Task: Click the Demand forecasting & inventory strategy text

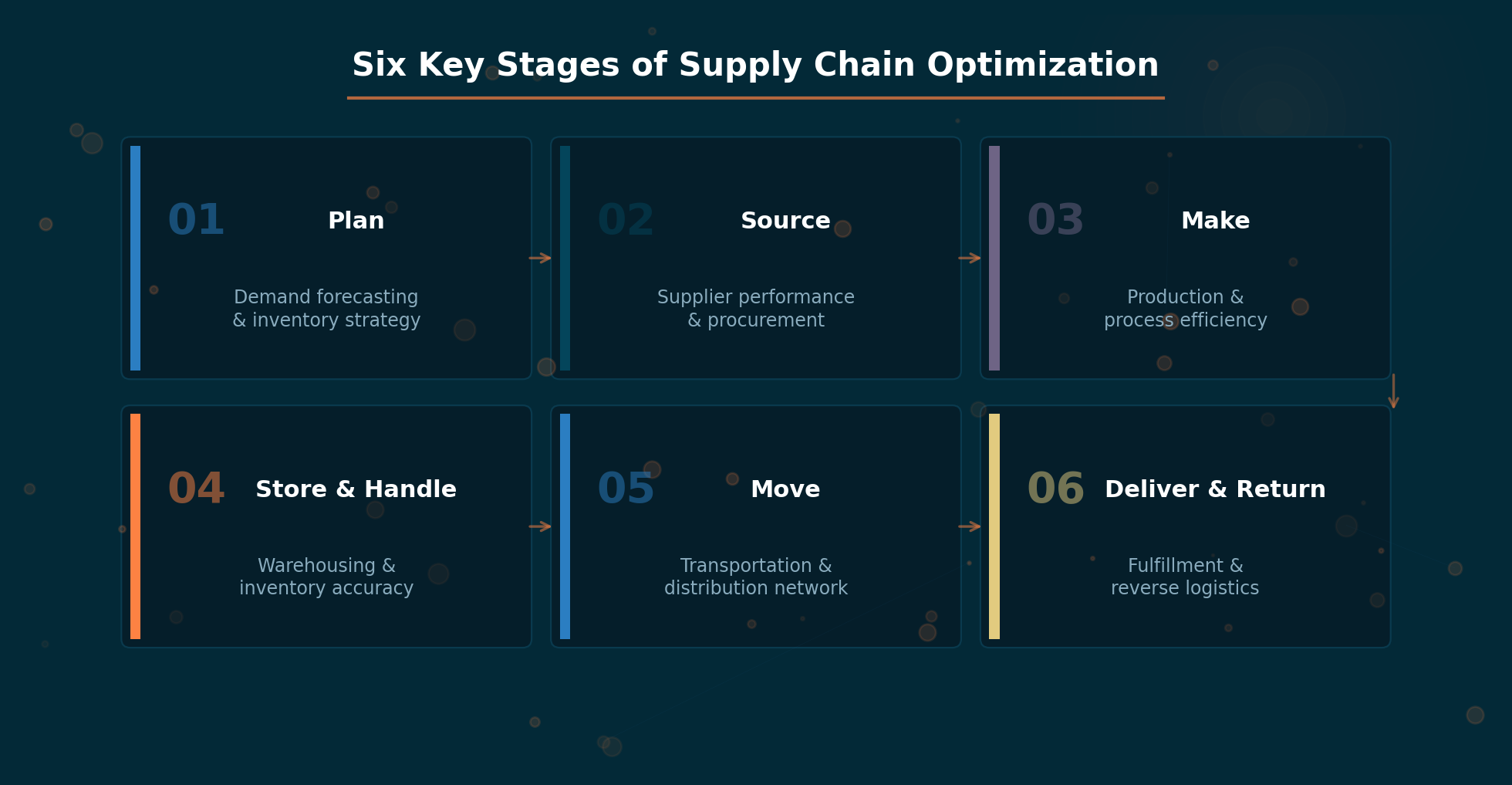Action: (326, 309)
